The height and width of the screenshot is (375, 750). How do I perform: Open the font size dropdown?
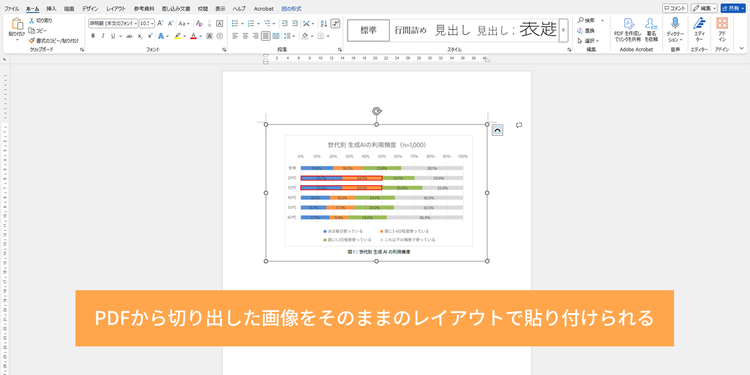[x=152, y=23]
